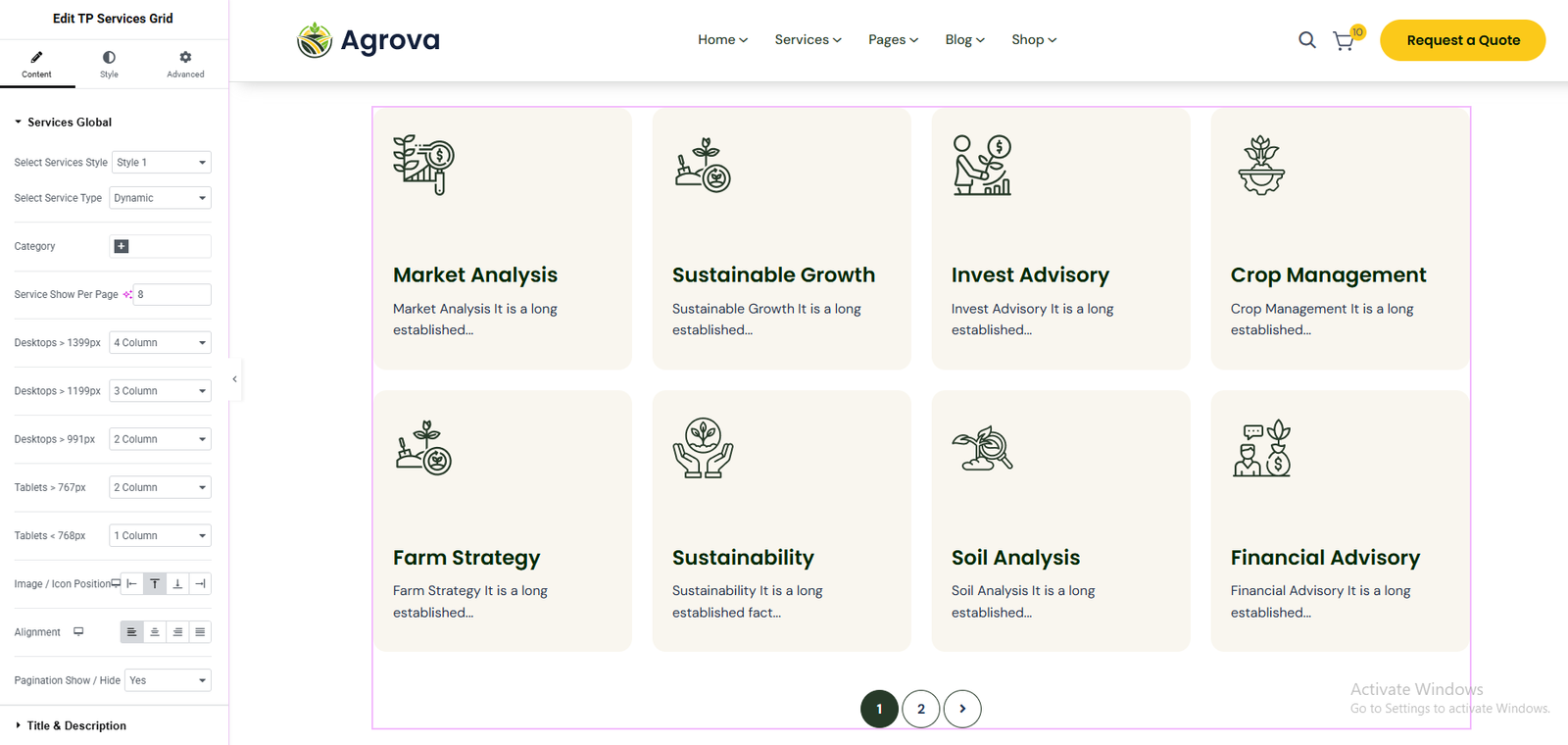This screenshot has width=1568, height=745.
Task: Choose center text alignment
Action: pos(154,632)
